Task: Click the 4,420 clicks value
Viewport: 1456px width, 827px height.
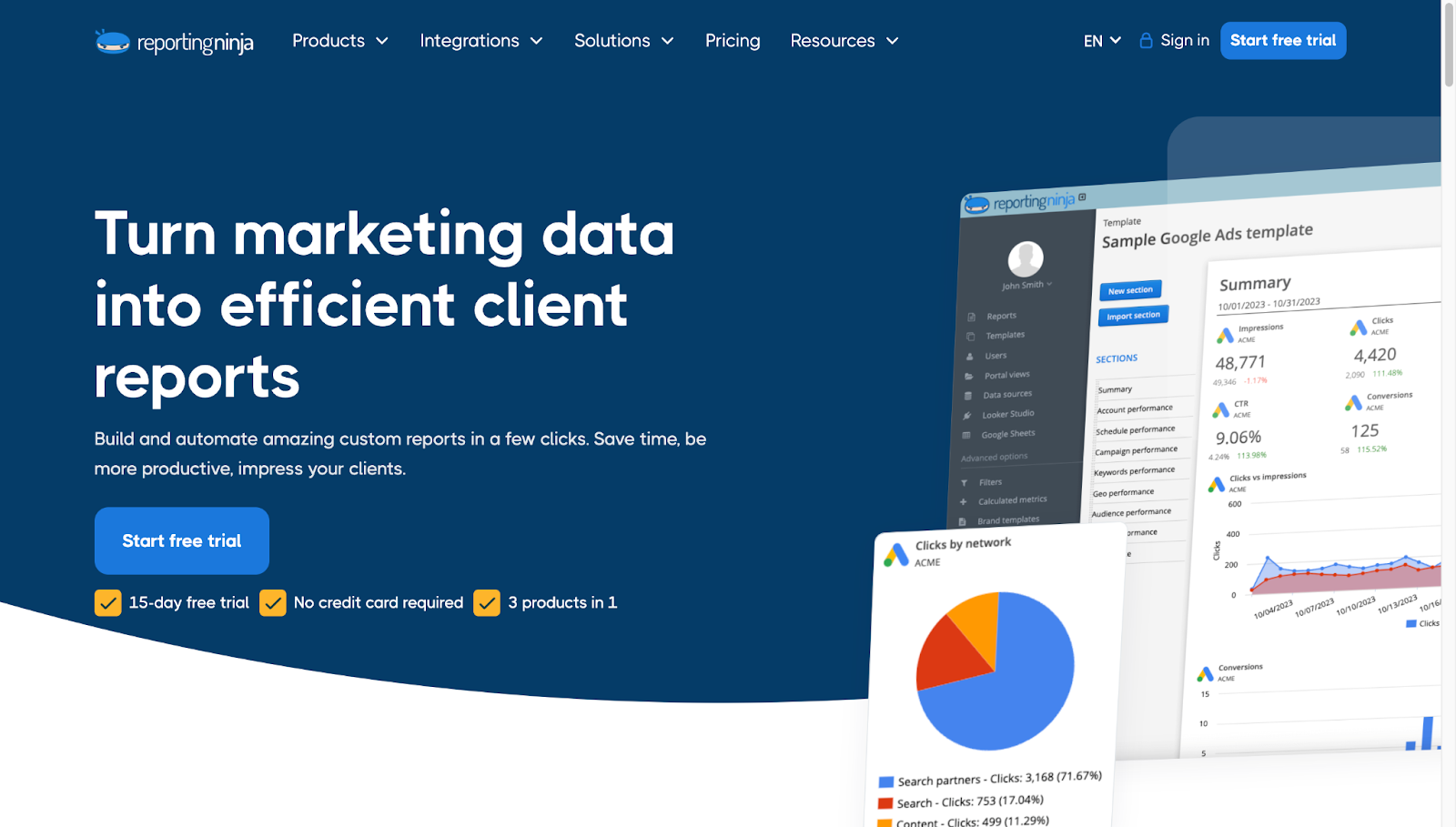Action: point(1374,355)
